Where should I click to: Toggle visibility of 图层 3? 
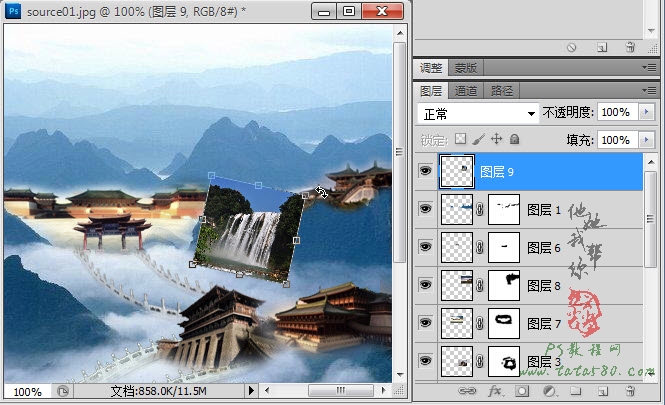(x=425, y=361)
